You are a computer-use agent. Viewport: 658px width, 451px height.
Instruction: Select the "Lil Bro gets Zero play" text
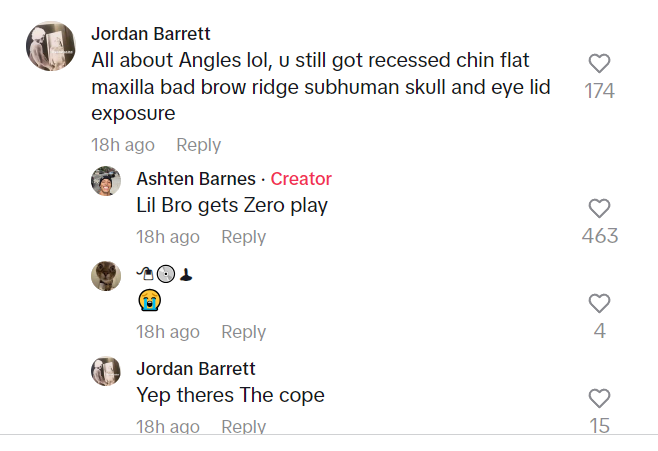(x=232, y=206)
